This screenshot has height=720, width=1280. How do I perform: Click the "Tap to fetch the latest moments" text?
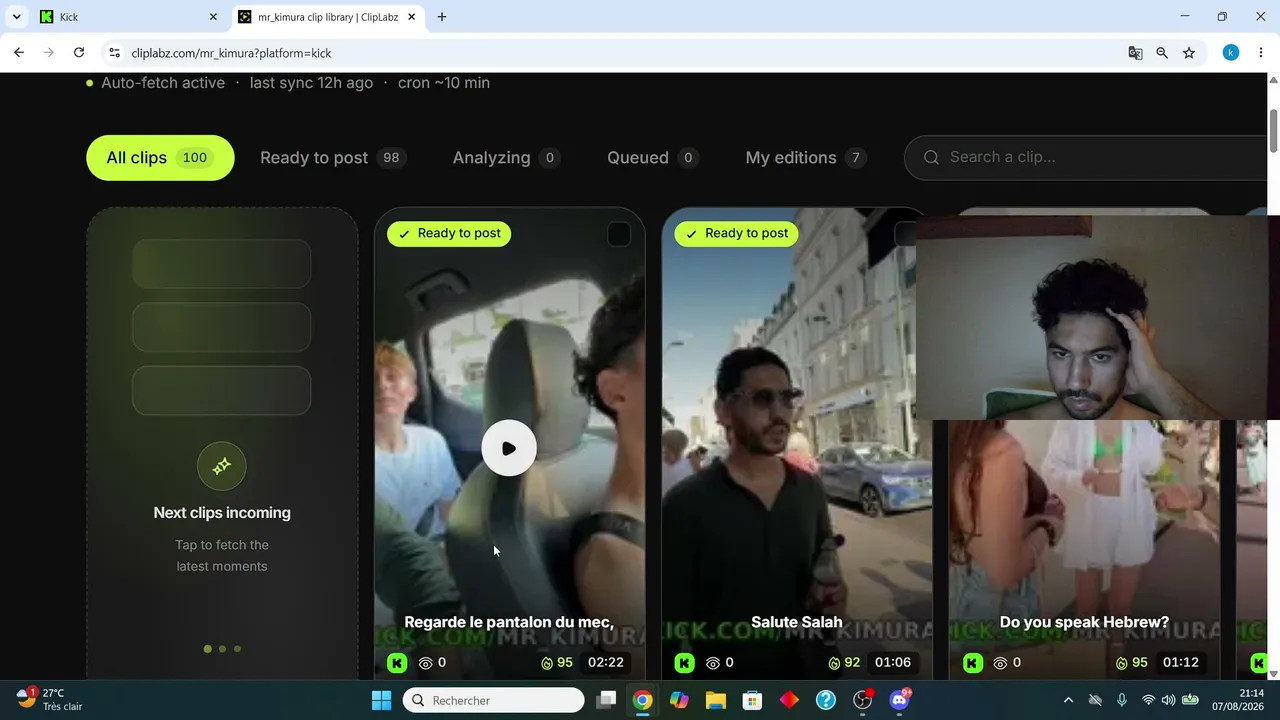point(222,556)
